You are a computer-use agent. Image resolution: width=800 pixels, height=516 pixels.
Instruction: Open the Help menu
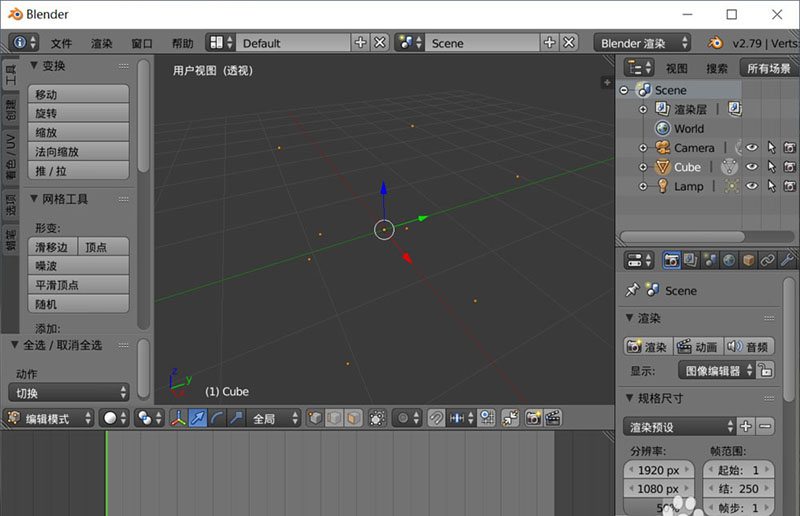183,43
